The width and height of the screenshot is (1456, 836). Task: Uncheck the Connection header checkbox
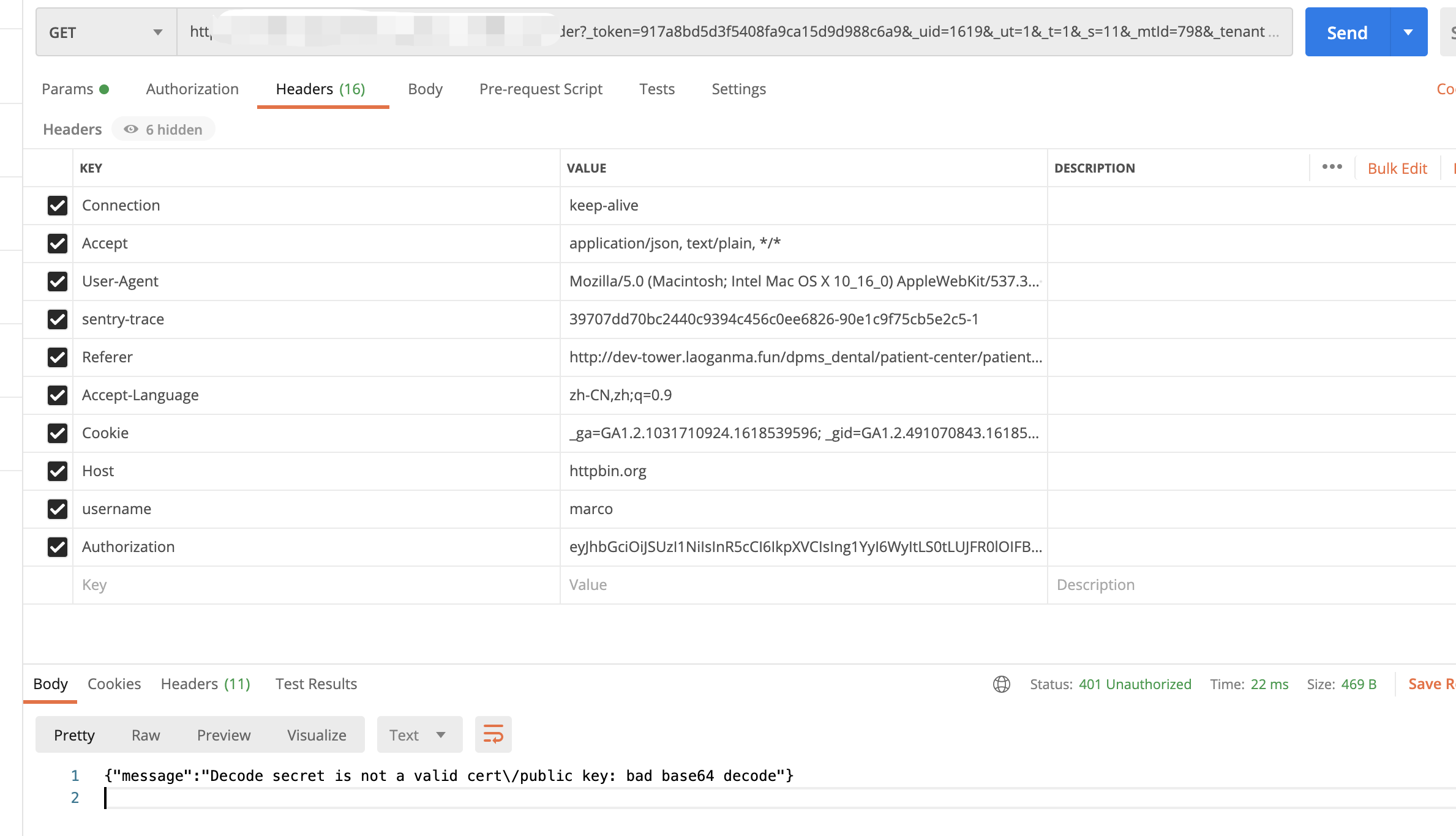click(58, 206)
